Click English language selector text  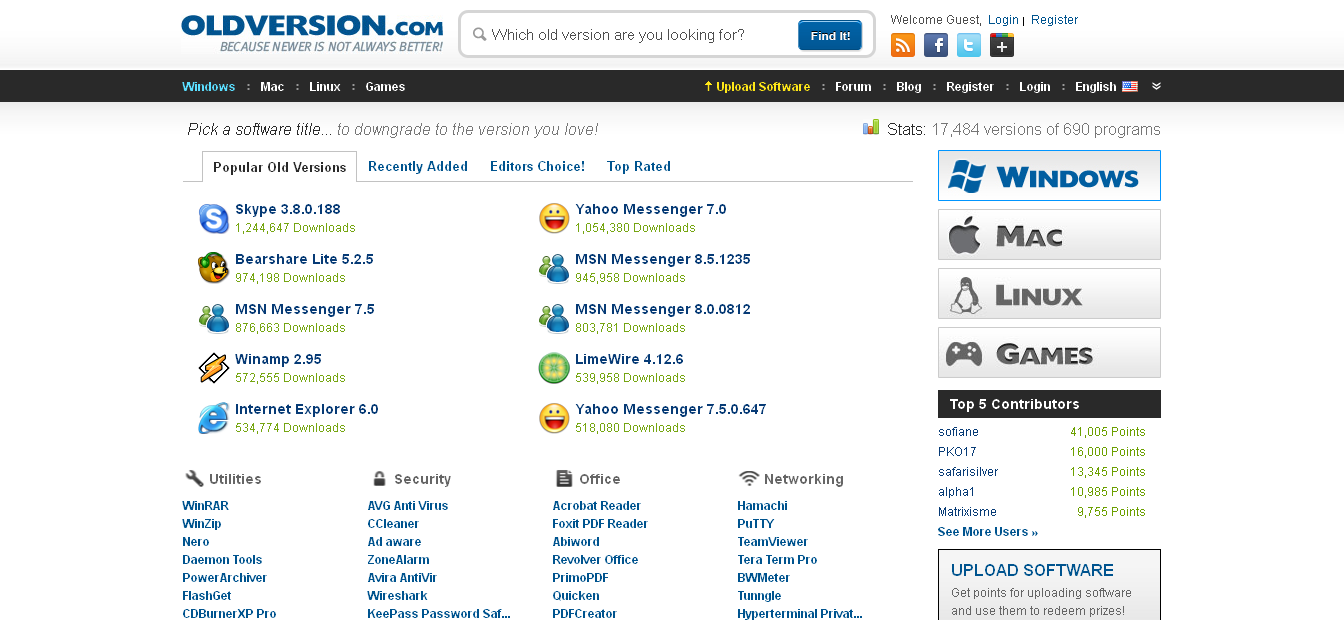(x=1095, y=87)
